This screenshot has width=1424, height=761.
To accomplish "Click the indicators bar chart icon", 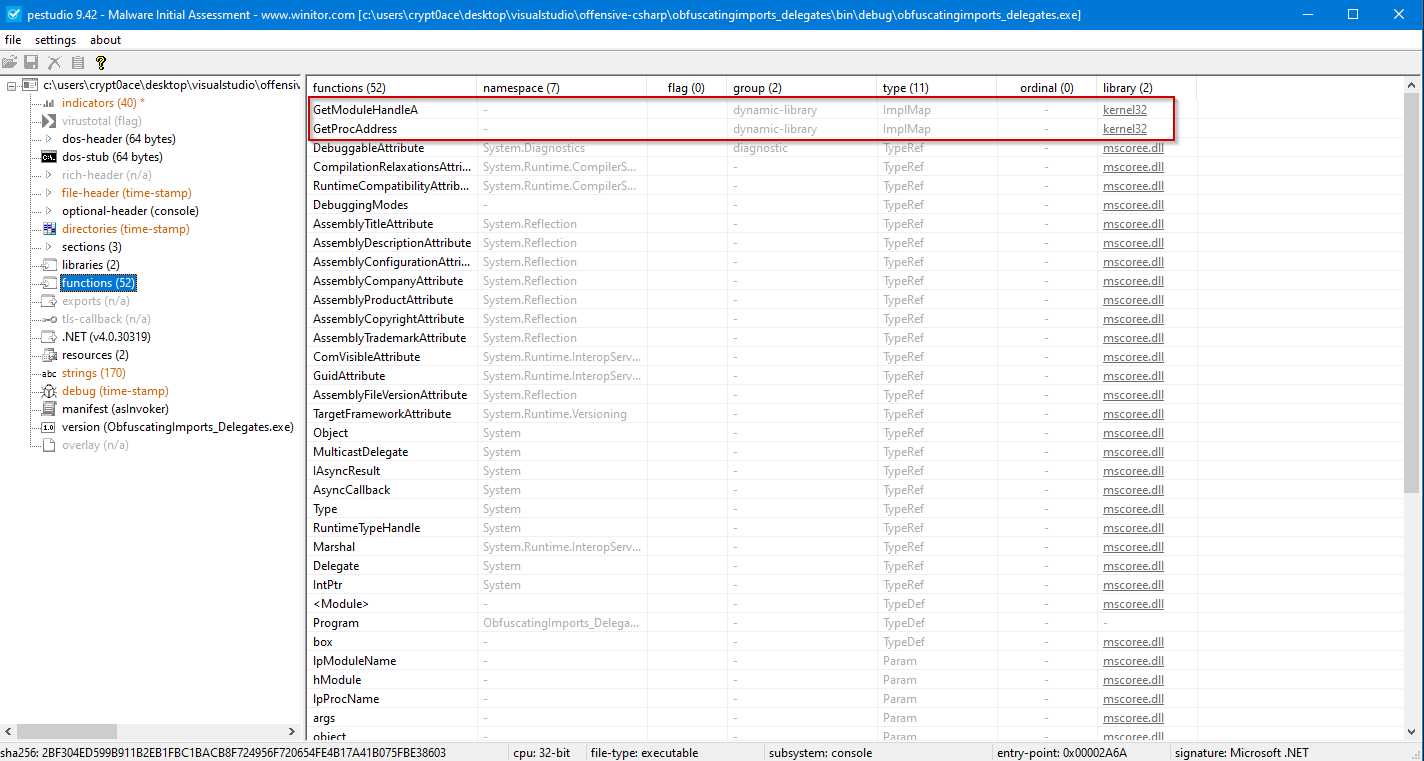I will click(x=49, y=103).
